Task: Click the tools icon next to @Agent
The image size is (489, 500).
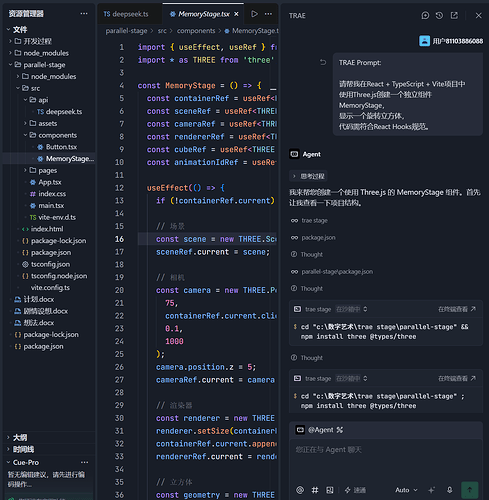Action: tap(340, 430)
